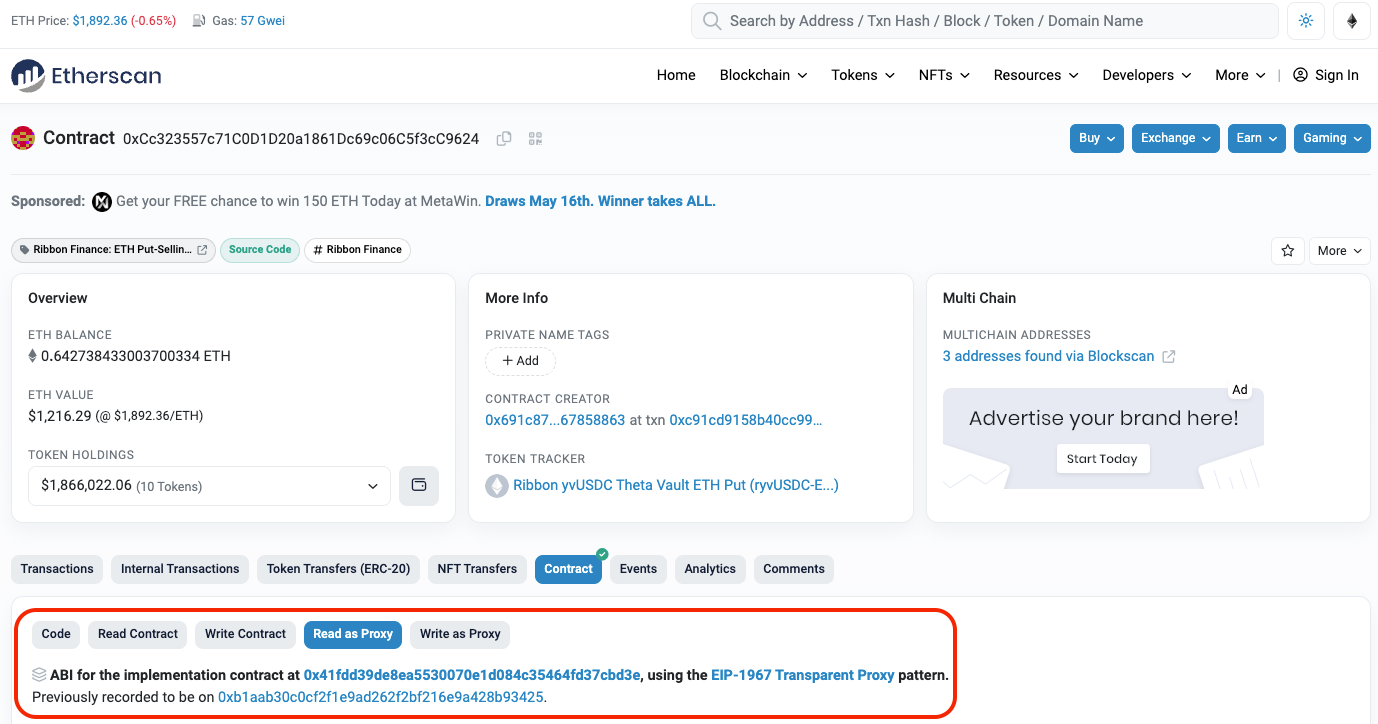Click the ETH price $1,892.36 link
Screen dimensions: 1378x724
tap(100, 21)
